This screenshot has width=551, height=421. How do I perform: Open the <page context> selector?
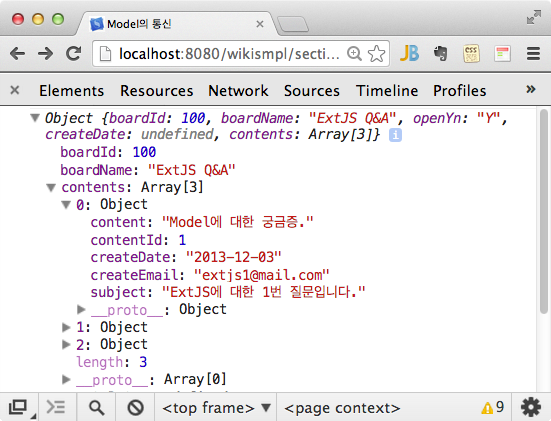(342, 408)
